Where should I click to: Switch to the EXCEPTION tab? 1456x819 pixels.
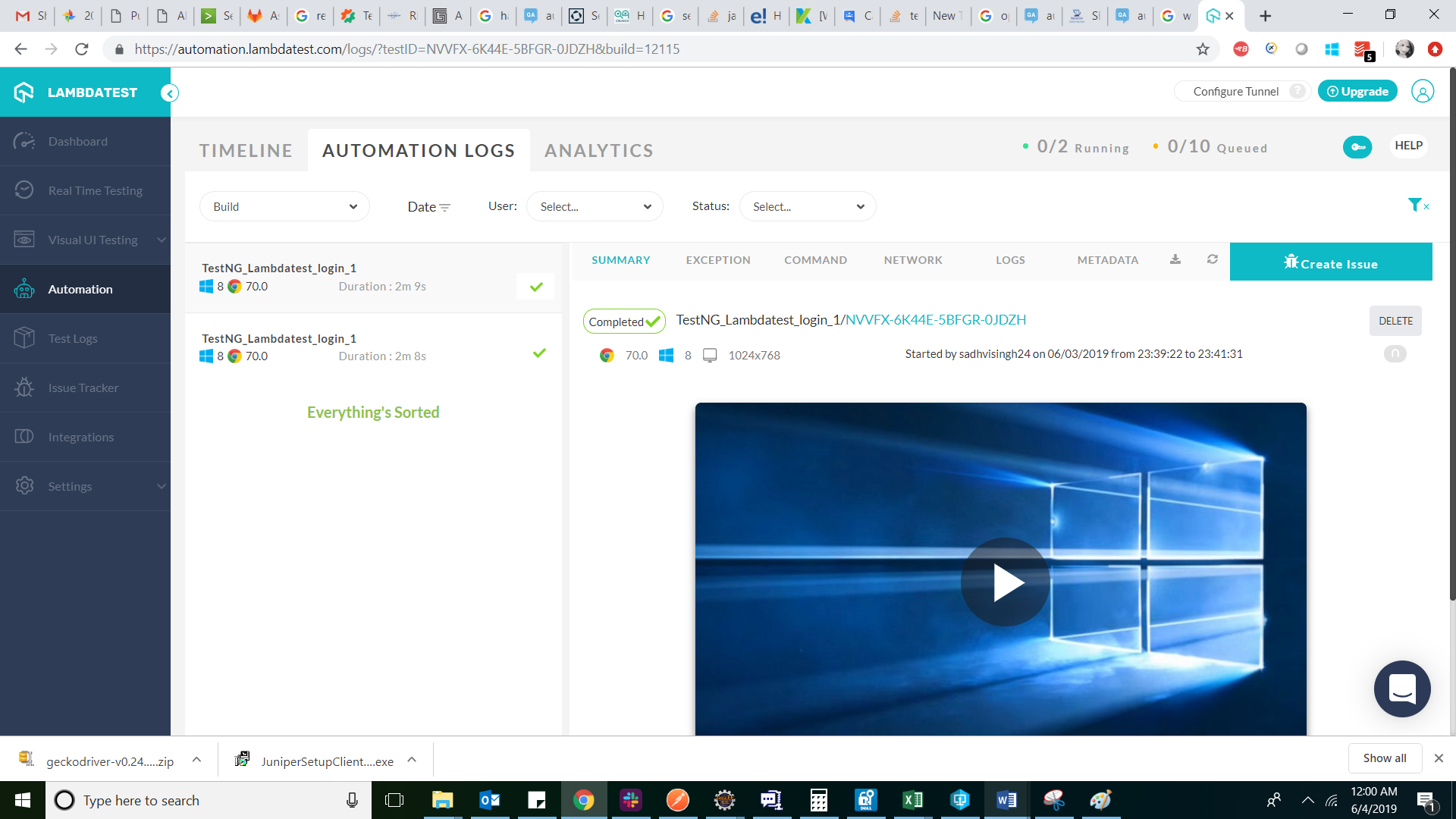[717, 259]
